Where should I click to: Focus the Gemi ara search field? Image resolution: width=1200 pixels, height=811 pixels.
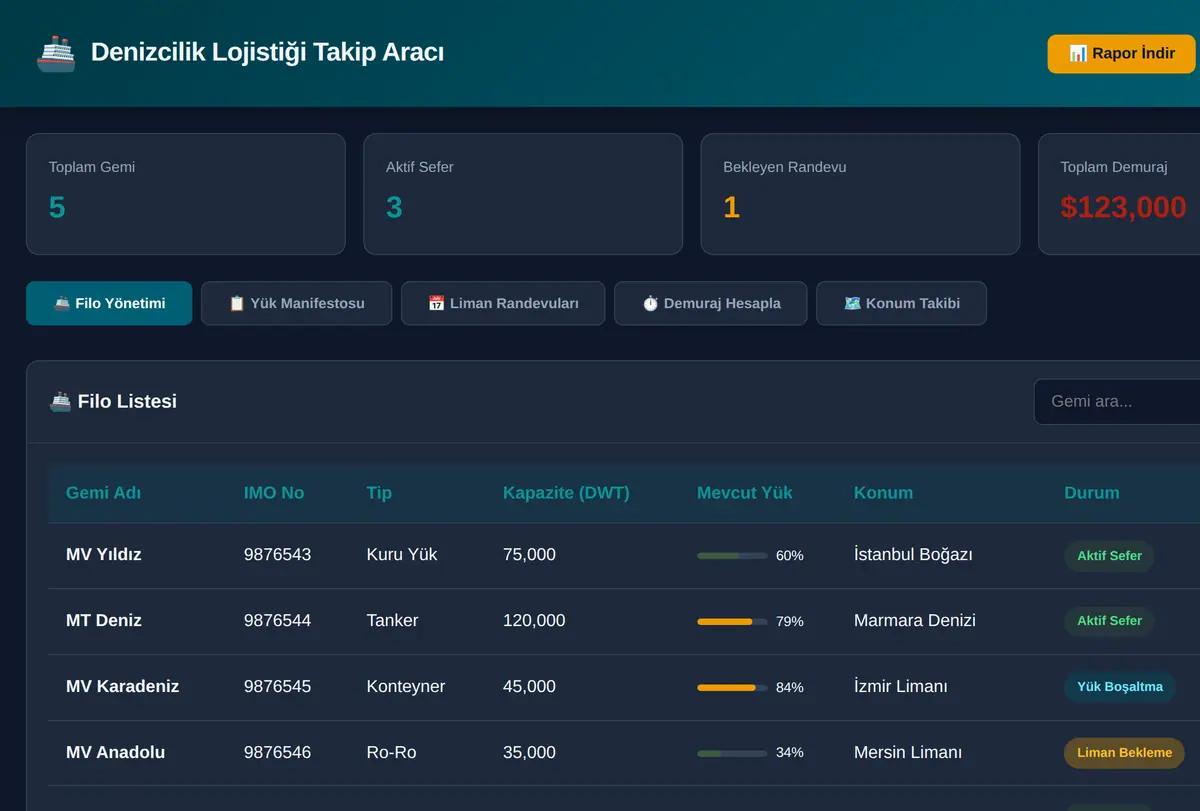pyautogui.click(x=1117, y=402)
